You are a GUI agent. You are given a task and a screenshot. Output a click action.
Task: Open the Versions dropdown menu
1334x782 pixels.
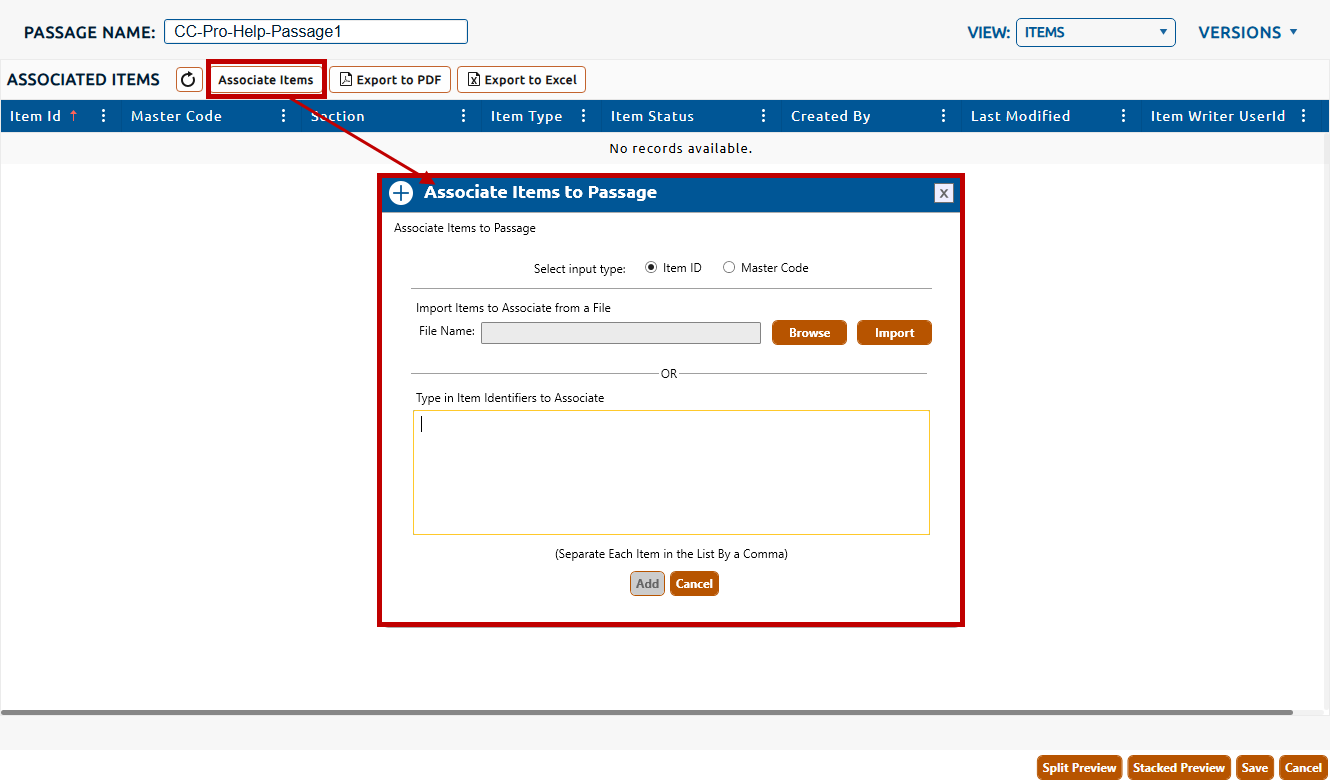tap(1248, 32)
